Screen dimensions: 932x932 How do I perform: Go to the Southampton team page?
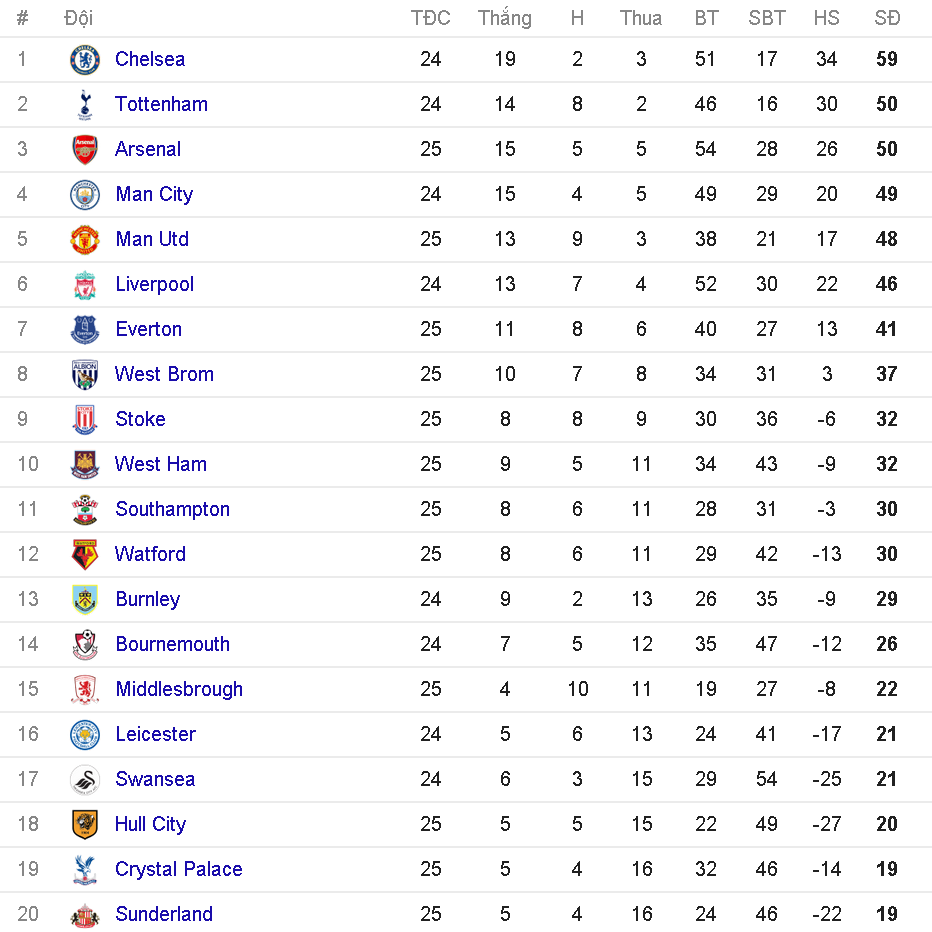click(172, 509)
